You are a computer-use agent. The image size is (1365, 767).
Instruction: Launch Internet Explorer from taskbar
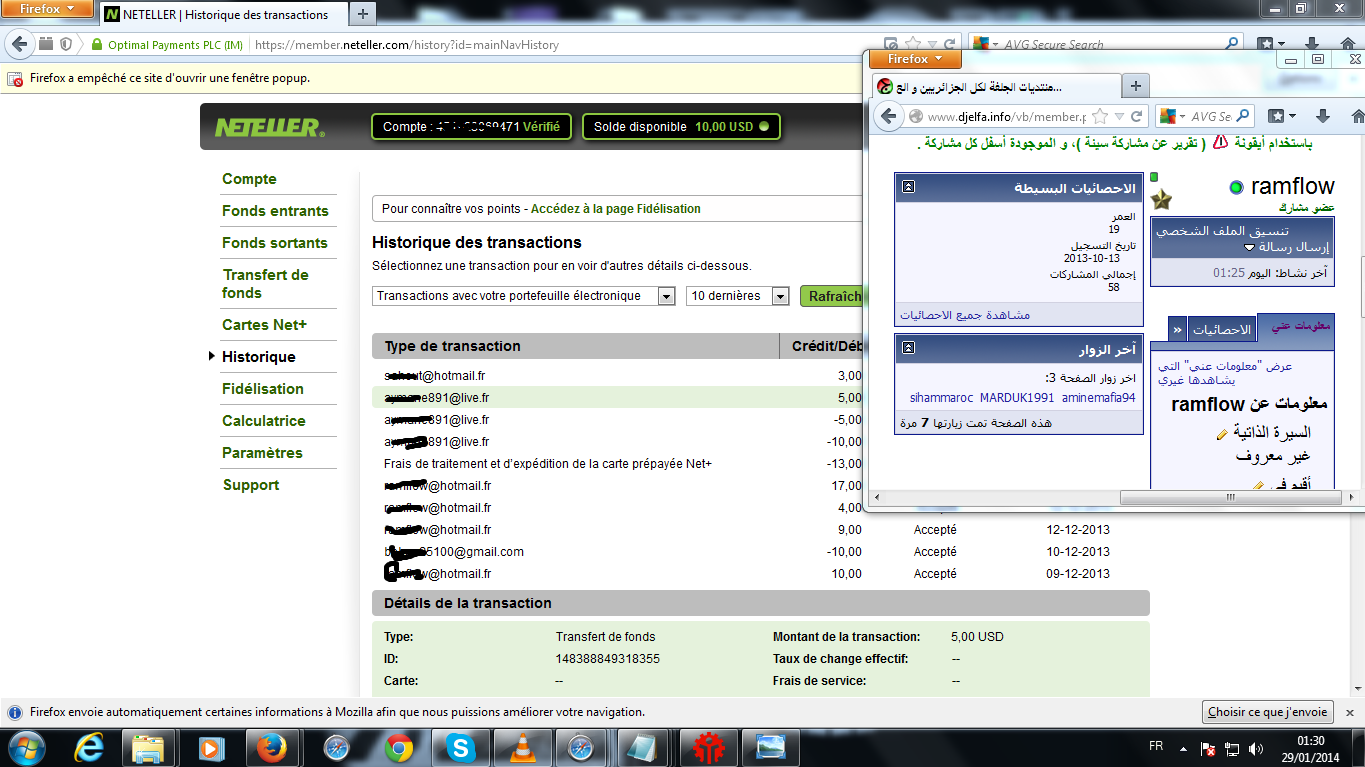pyautogui.click(x=91, y=747)
